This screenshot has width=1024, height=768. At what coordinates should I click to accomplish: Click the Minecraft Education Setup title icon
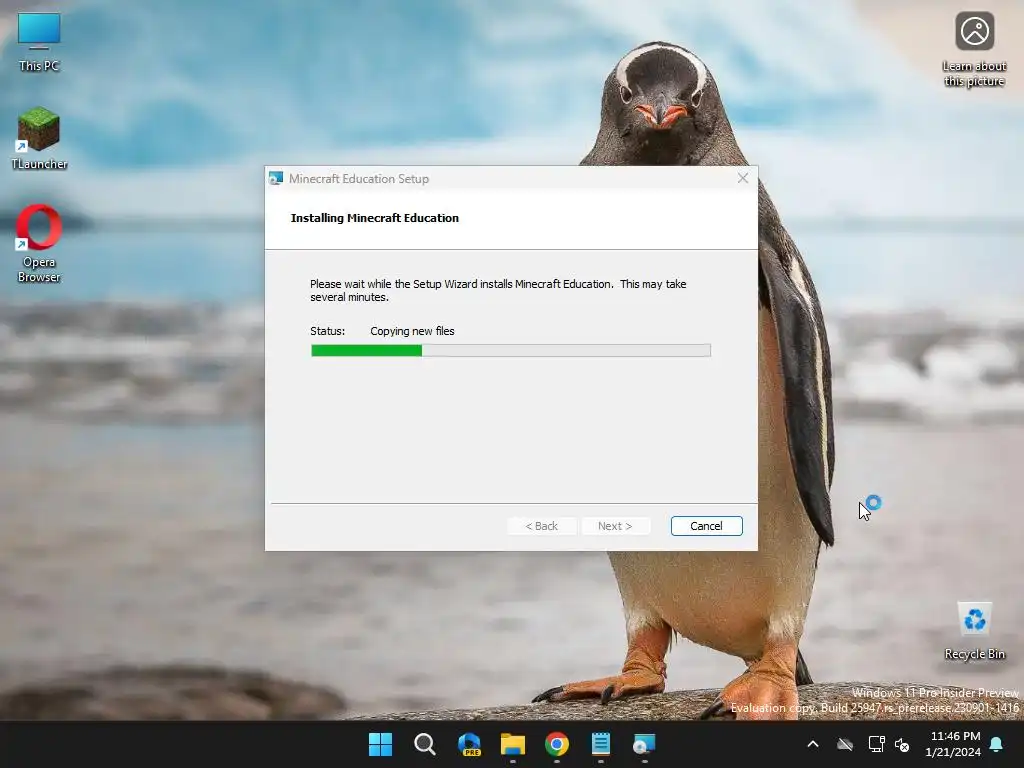click(x=276, y=178)
